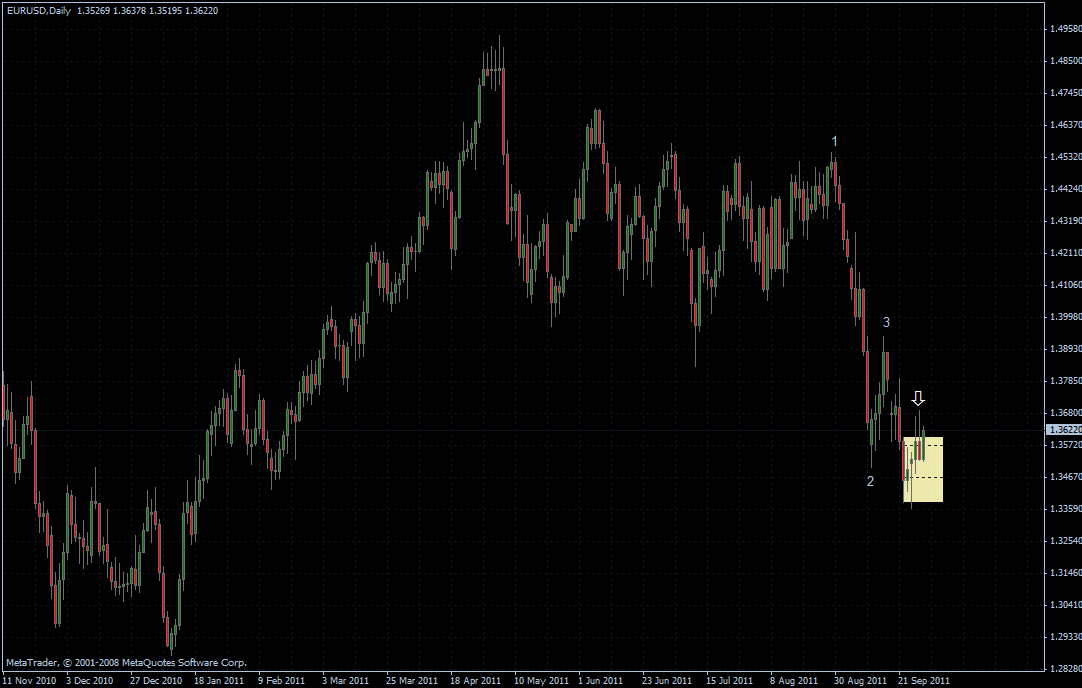Pick the 15 Jul 2011 time axis label

point(731,680)
